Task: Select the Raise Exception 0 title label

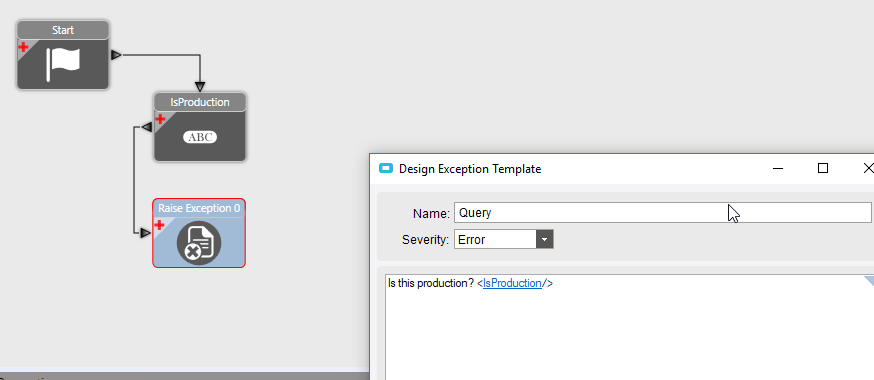Action: [199, 208]
